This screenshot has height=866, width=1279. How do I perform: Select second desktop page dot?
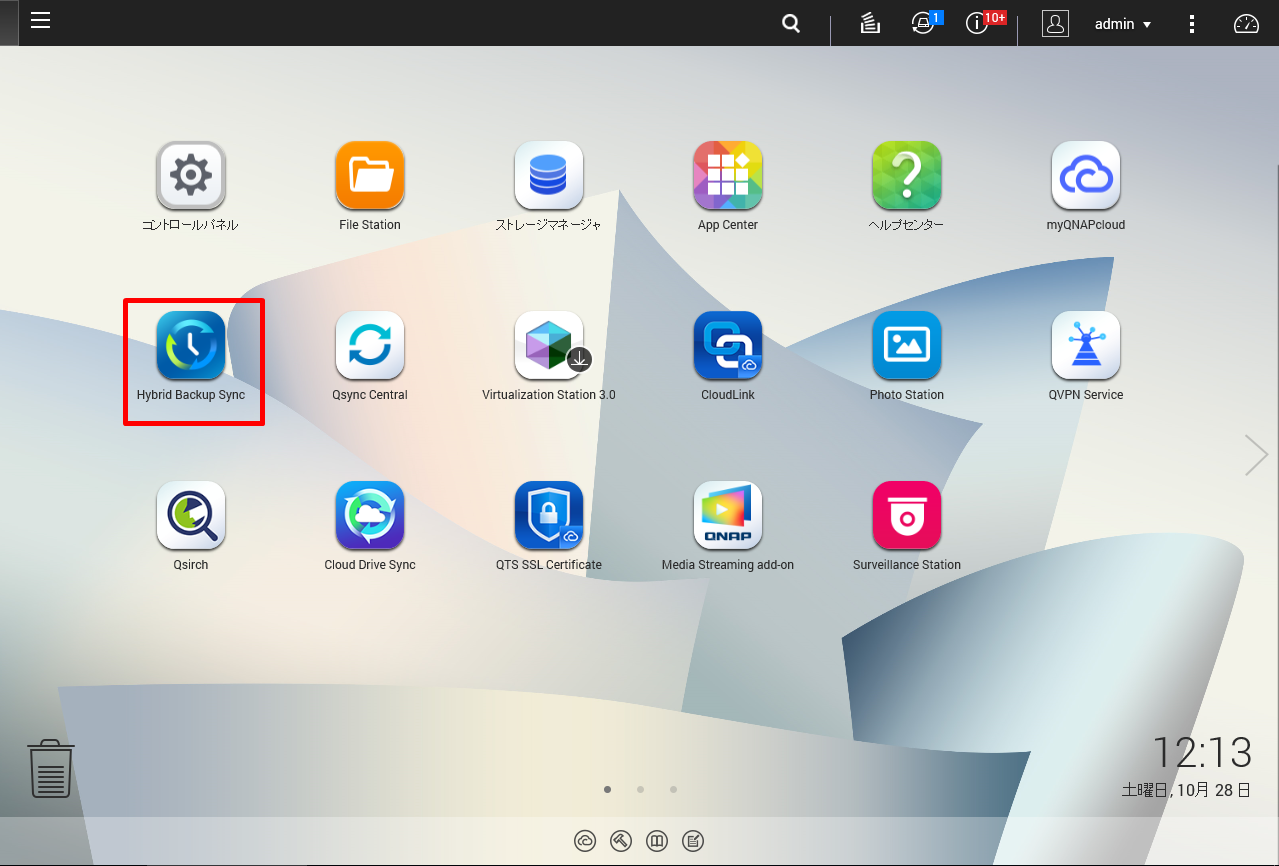coord(640,789)
